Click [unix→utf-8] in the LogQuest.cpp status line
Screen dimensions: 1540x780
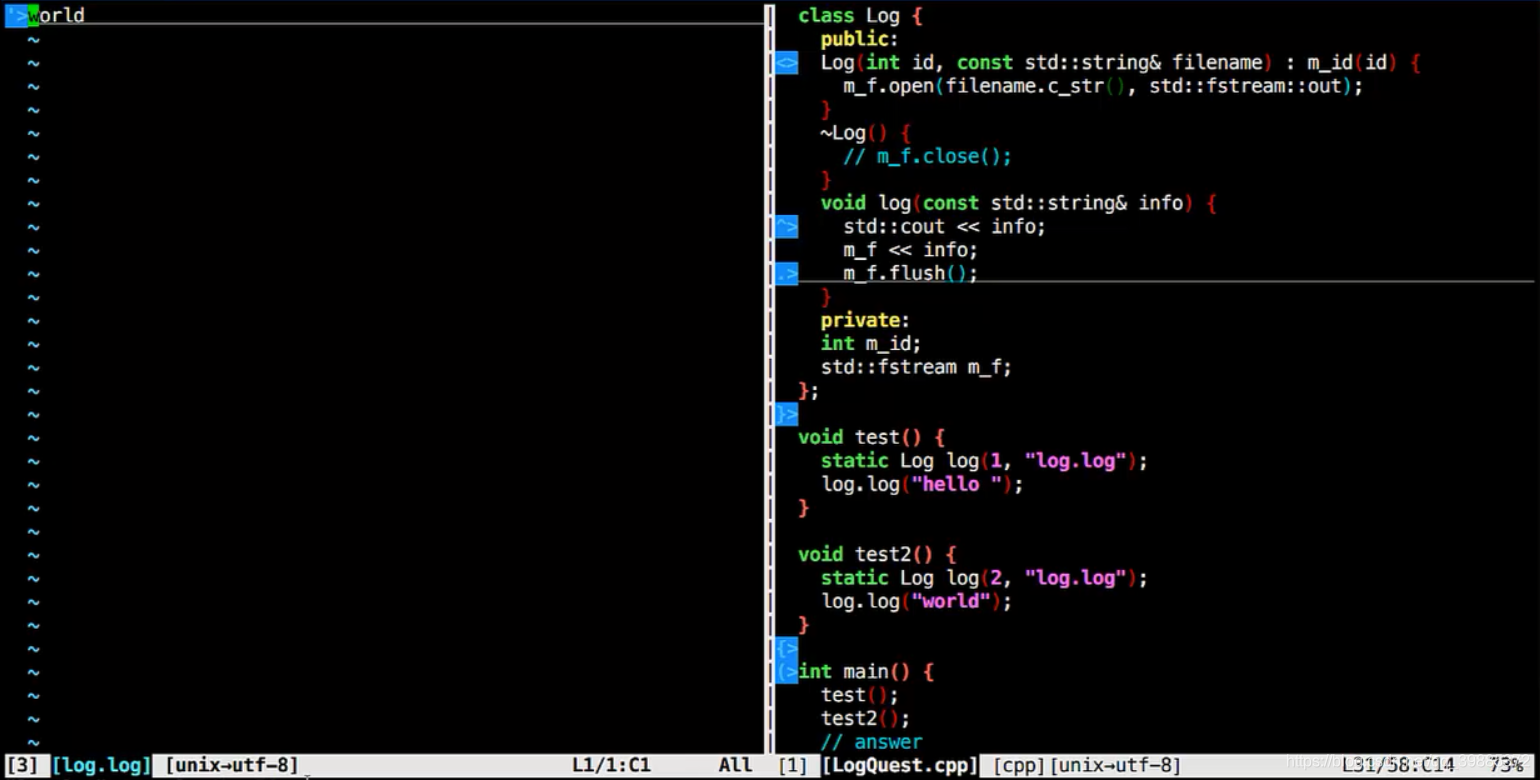[1115, 765]
